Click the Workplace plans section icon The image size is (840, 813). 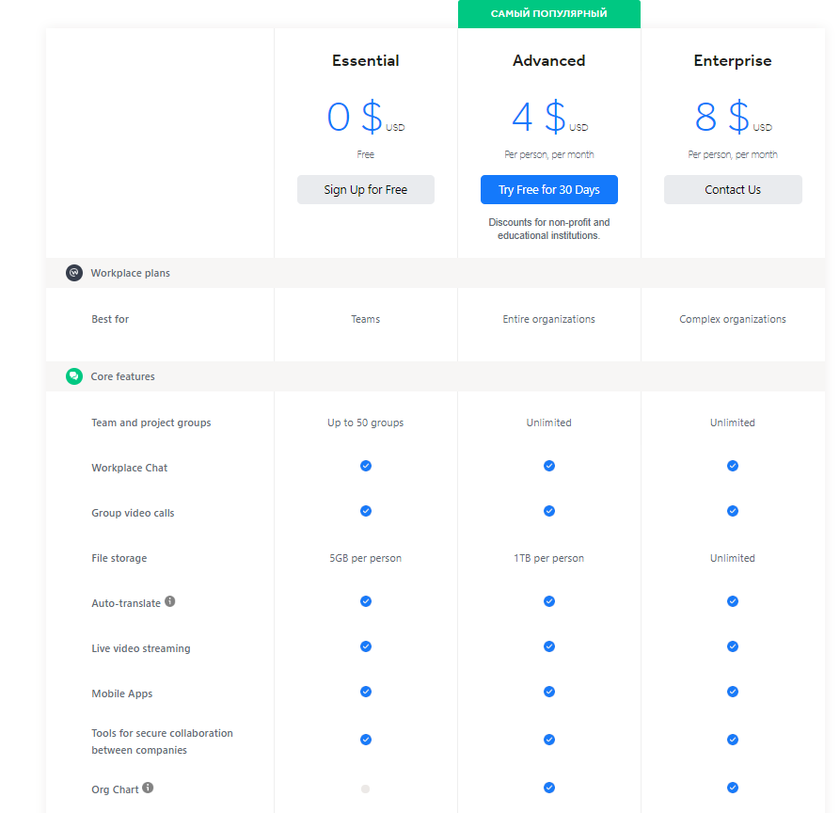(x=74, y=273)
